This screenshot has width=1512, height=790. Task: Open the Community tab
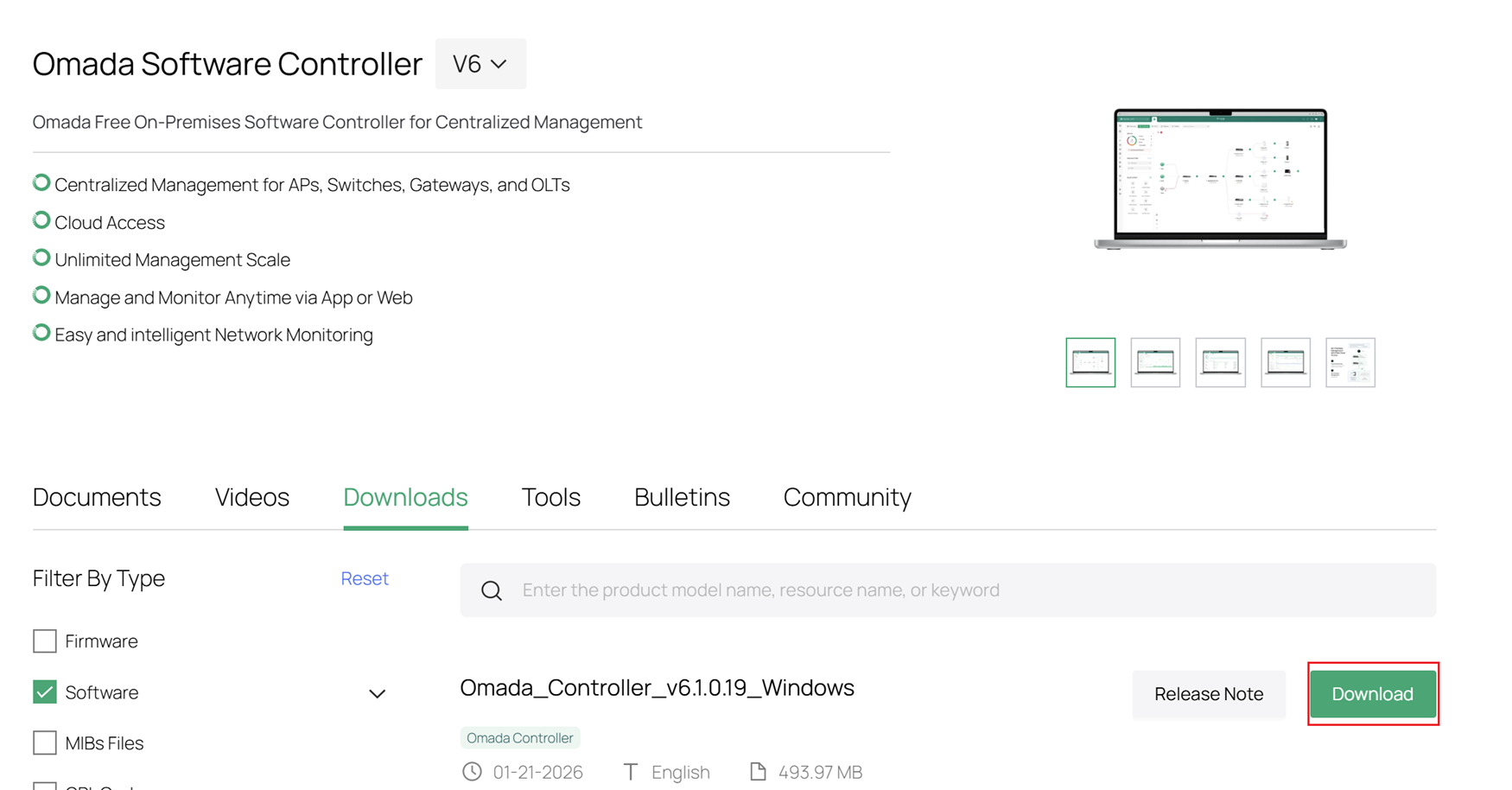click(x=847, y=497)
